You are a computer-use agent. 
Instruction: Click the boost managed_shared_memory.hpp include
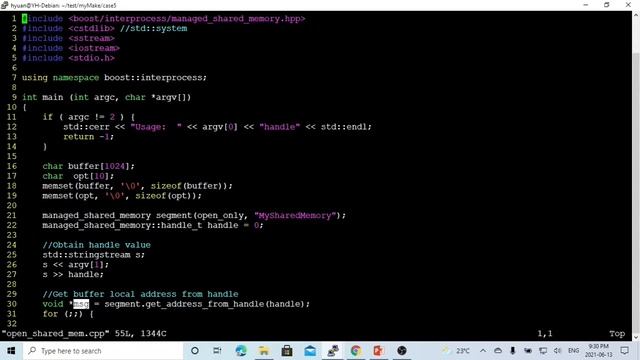click(x=187, y=19)
